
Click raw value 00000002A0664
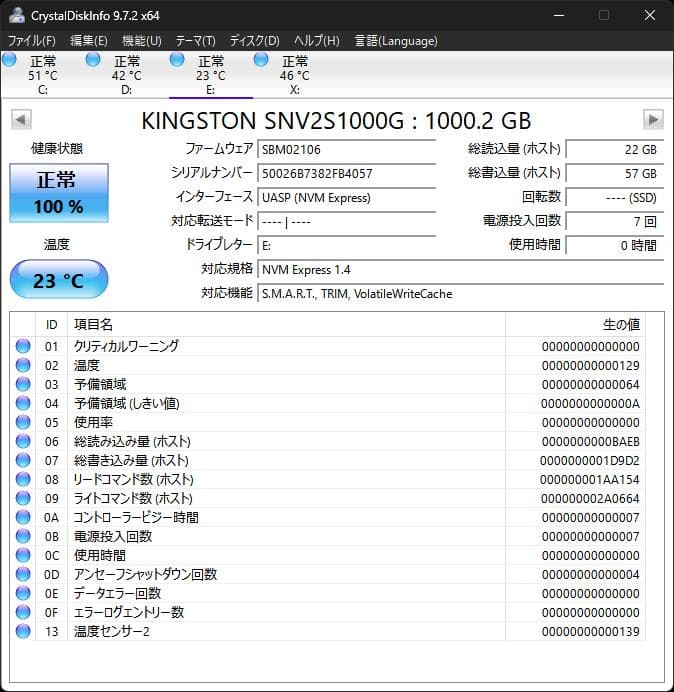coord(590,498)
